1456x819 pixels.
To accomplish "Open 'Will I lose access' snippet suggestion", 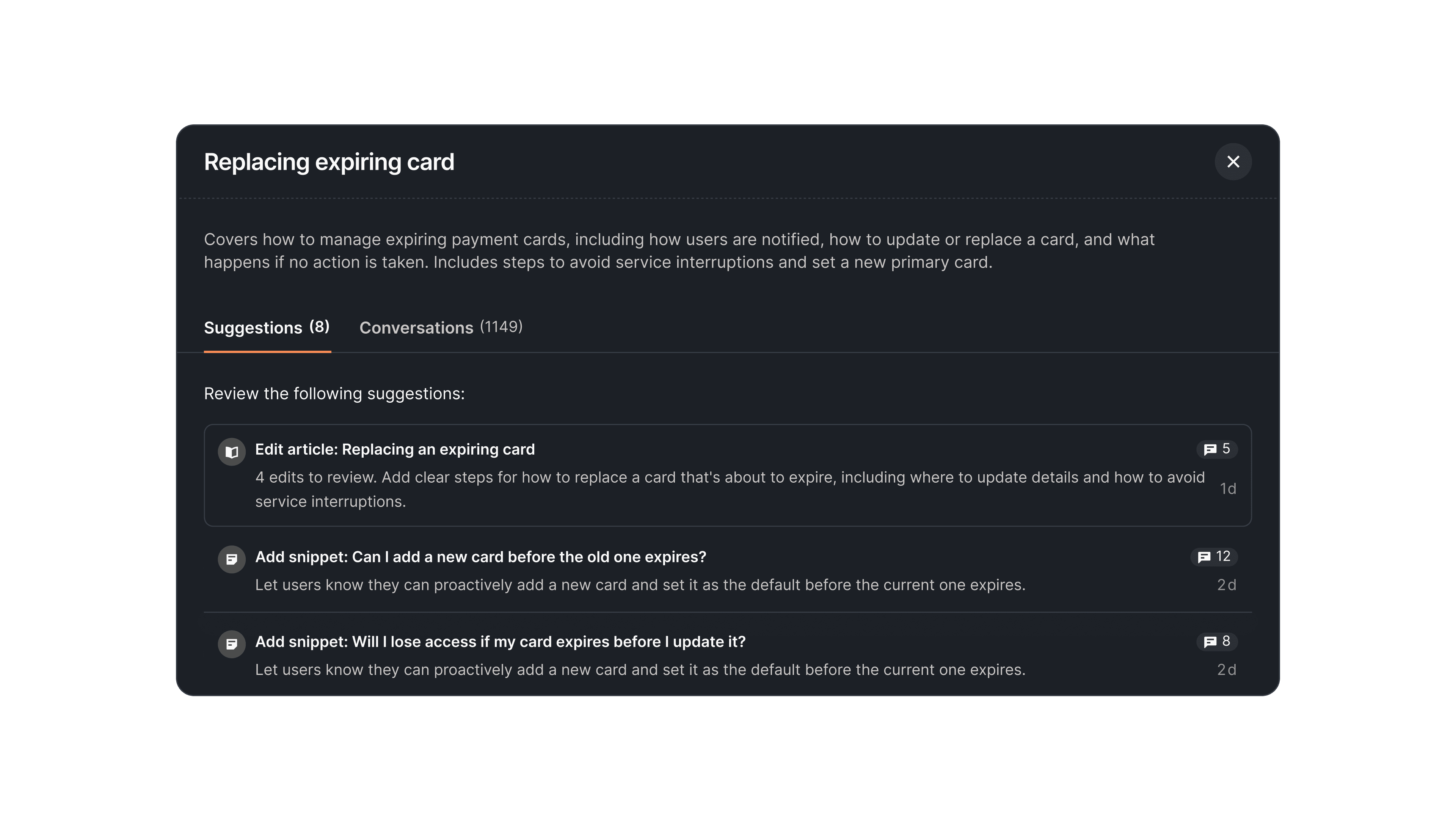I will click(500, 642).
